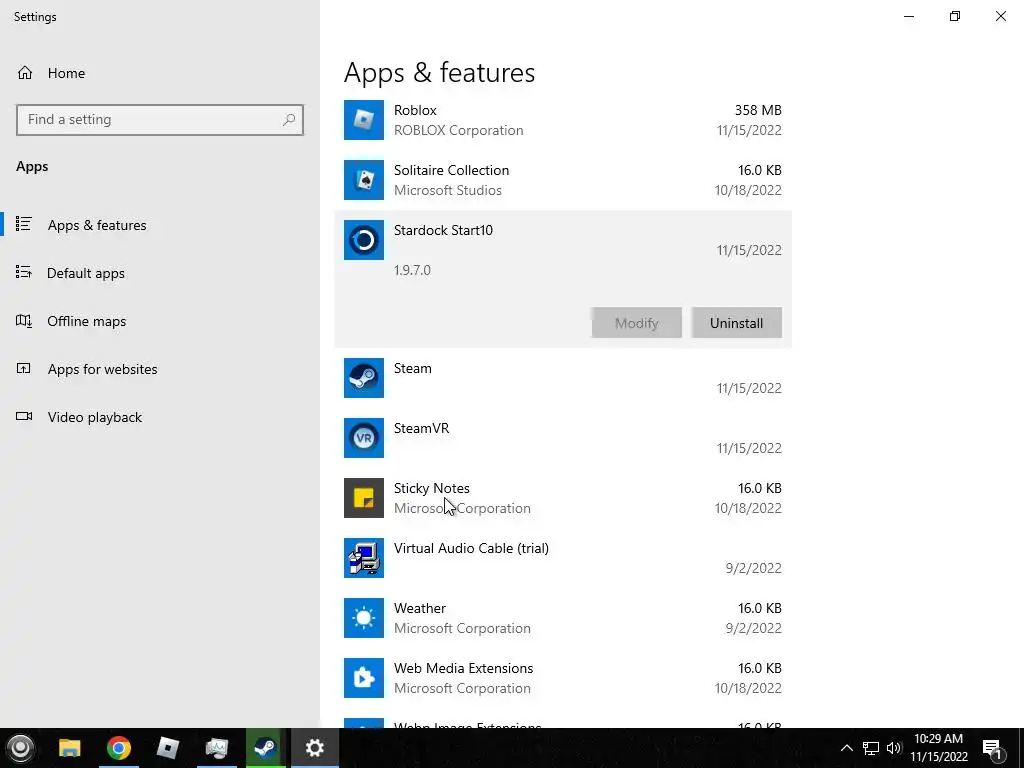Select the SteamVR entry name
The image size is (1024, 768).
click(421, 428)
